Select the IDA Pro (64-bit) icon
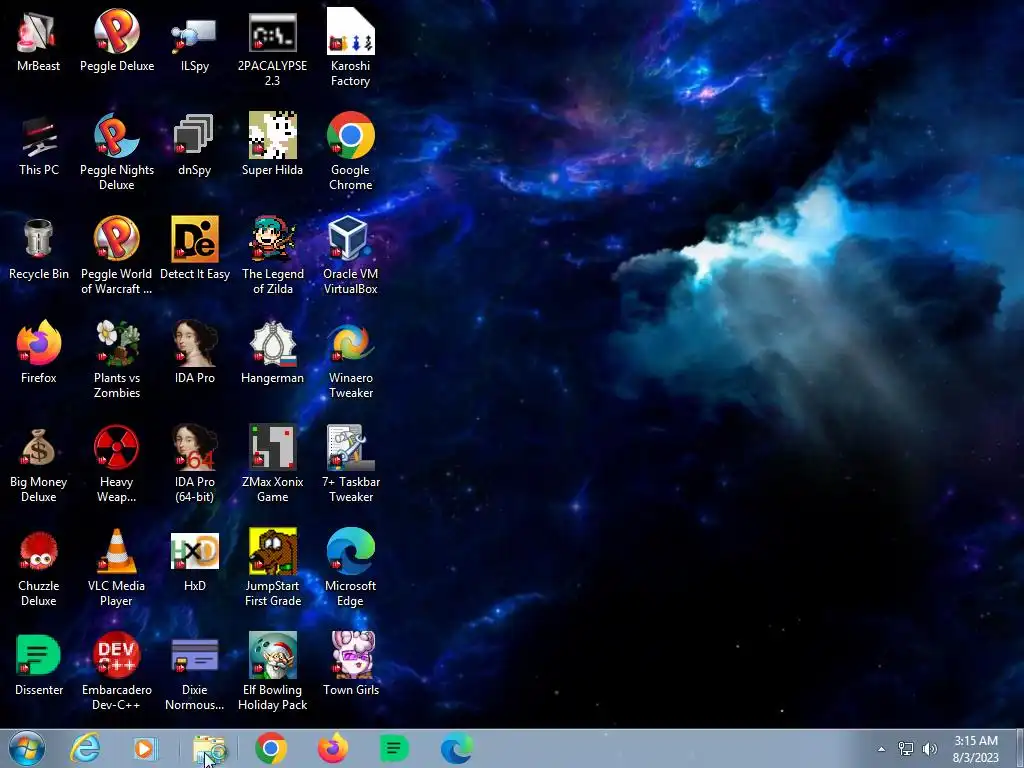The height and width of the screenshot is (768, 1024). (x=195, y=464)
